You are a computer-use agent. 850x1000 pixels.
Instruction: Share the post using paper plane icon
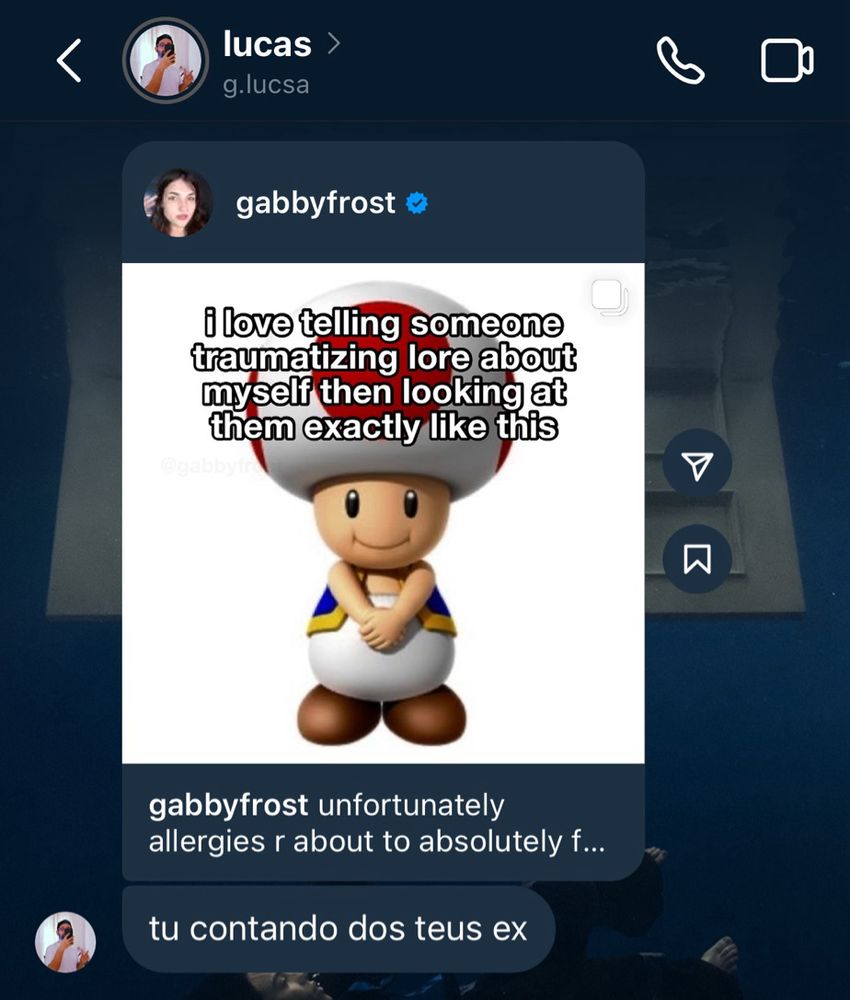pyautogui.click(x=697, y=465)
